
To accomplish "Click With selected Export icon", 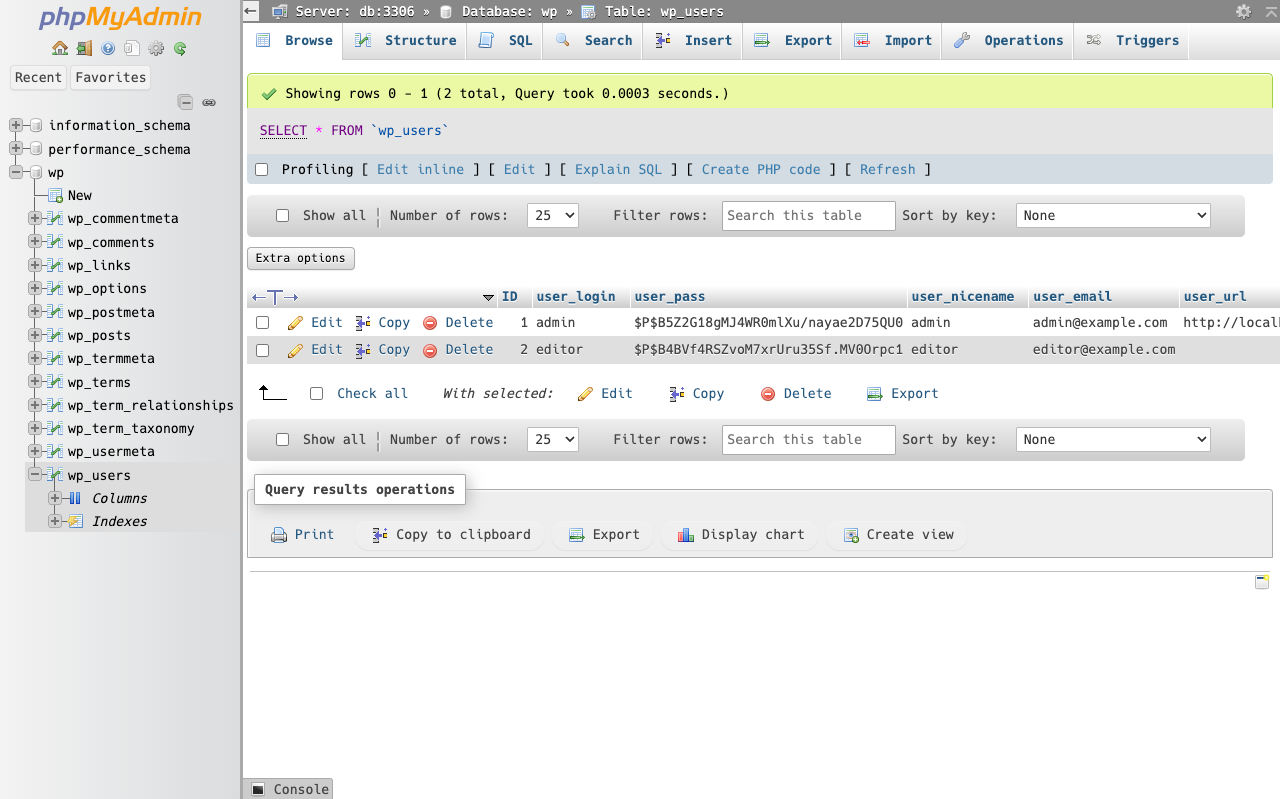I will pos(874,394).
